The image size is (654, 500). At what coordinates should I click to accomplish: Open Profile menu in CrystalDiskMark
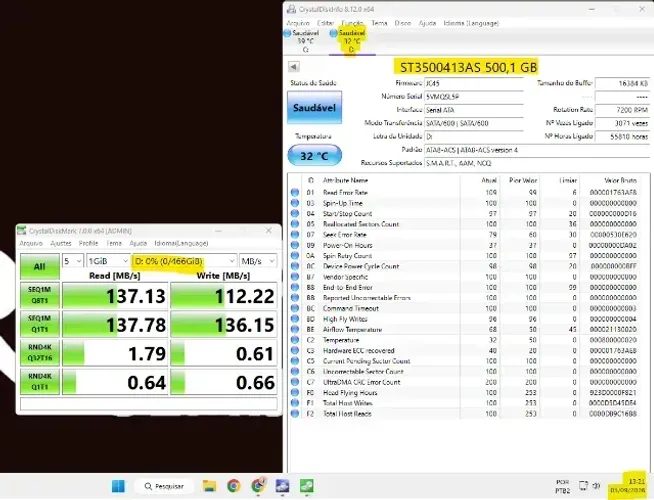pos(88,243)
